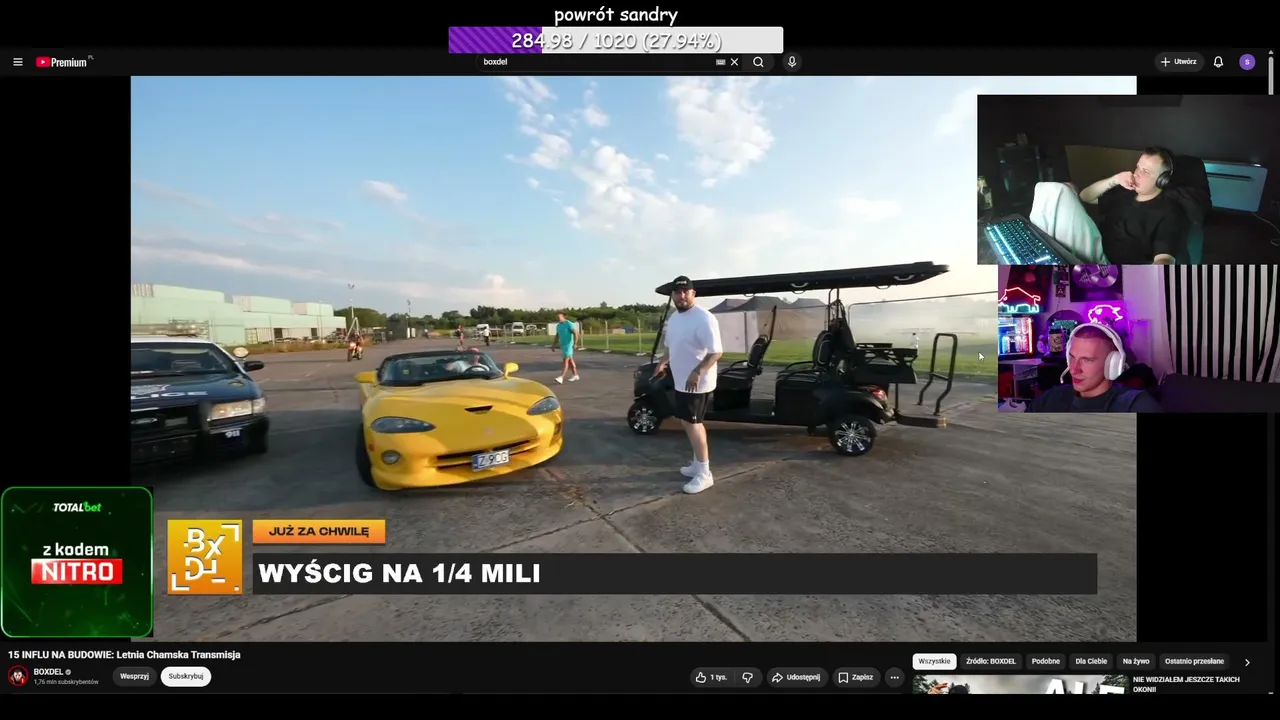Run the search with the magnifier button
The width and height of the screenshot is (1280, 720).
pyautogui.click(x=758, y=62)
